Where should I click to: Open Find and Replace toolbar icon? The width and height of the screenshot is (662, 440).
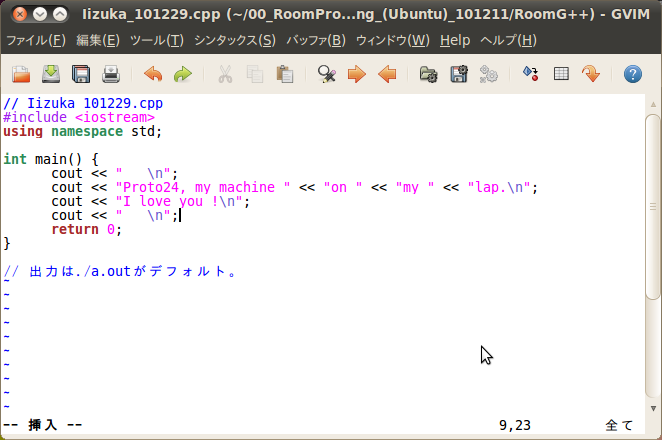click(327, 74)
